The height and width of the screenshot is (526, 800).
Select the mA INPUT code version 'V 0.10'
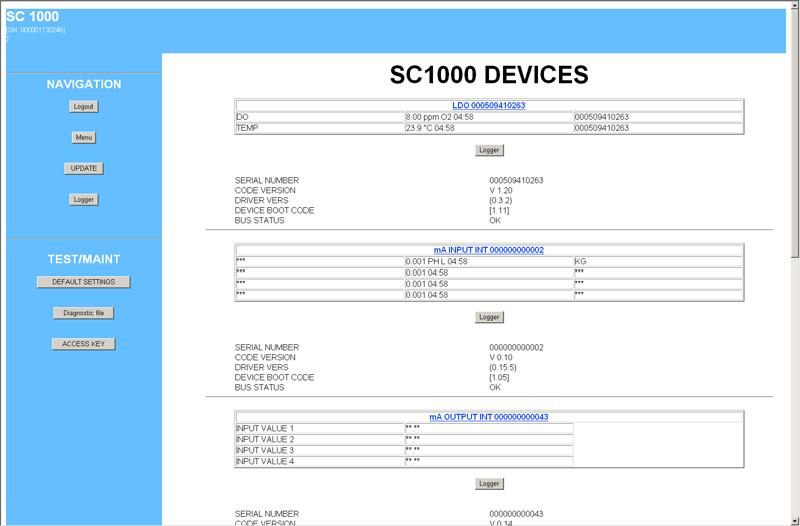click(501, 357)
